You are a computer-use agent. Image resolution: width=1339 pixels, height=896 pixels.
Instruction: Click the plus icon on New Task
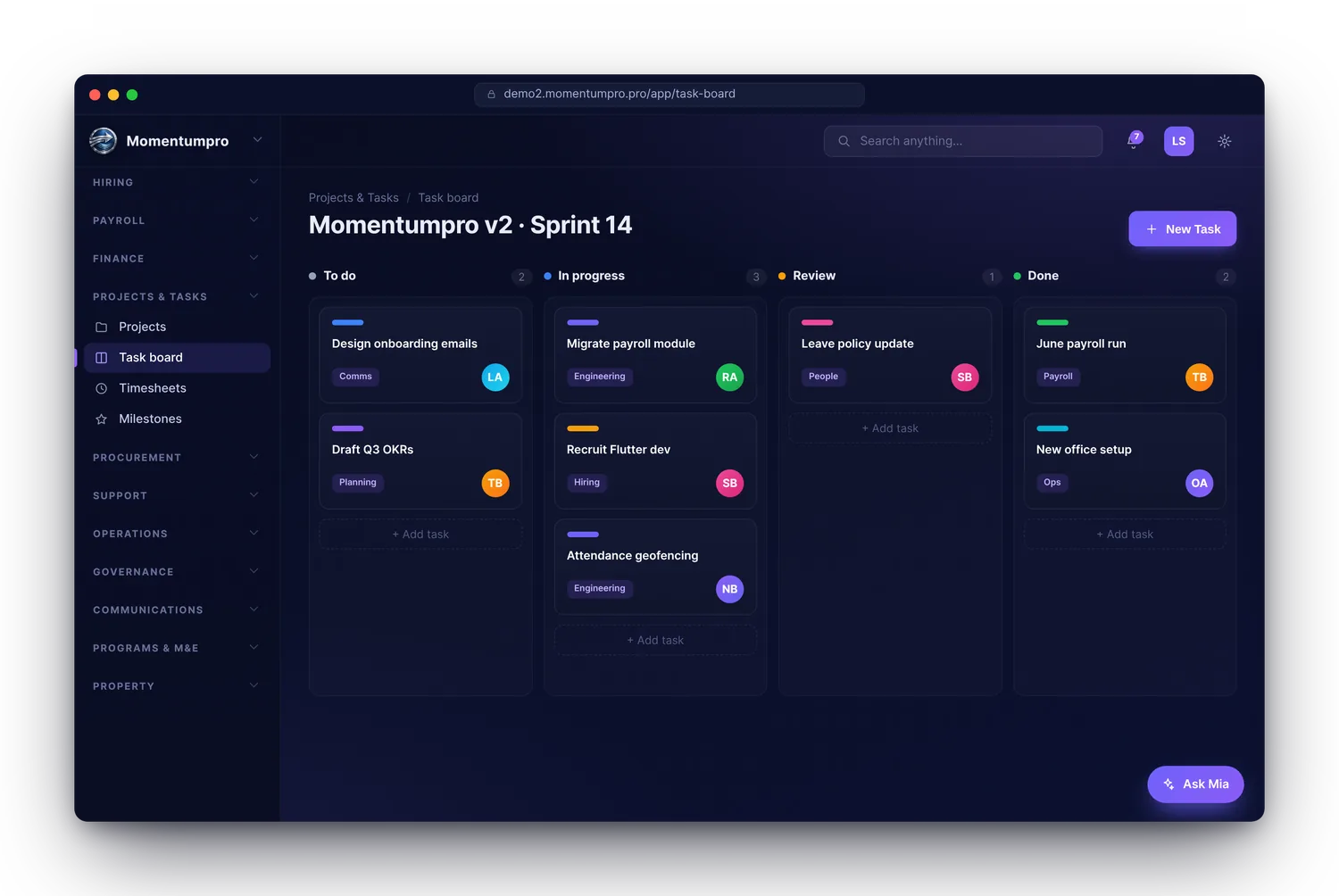[1152, 229]
